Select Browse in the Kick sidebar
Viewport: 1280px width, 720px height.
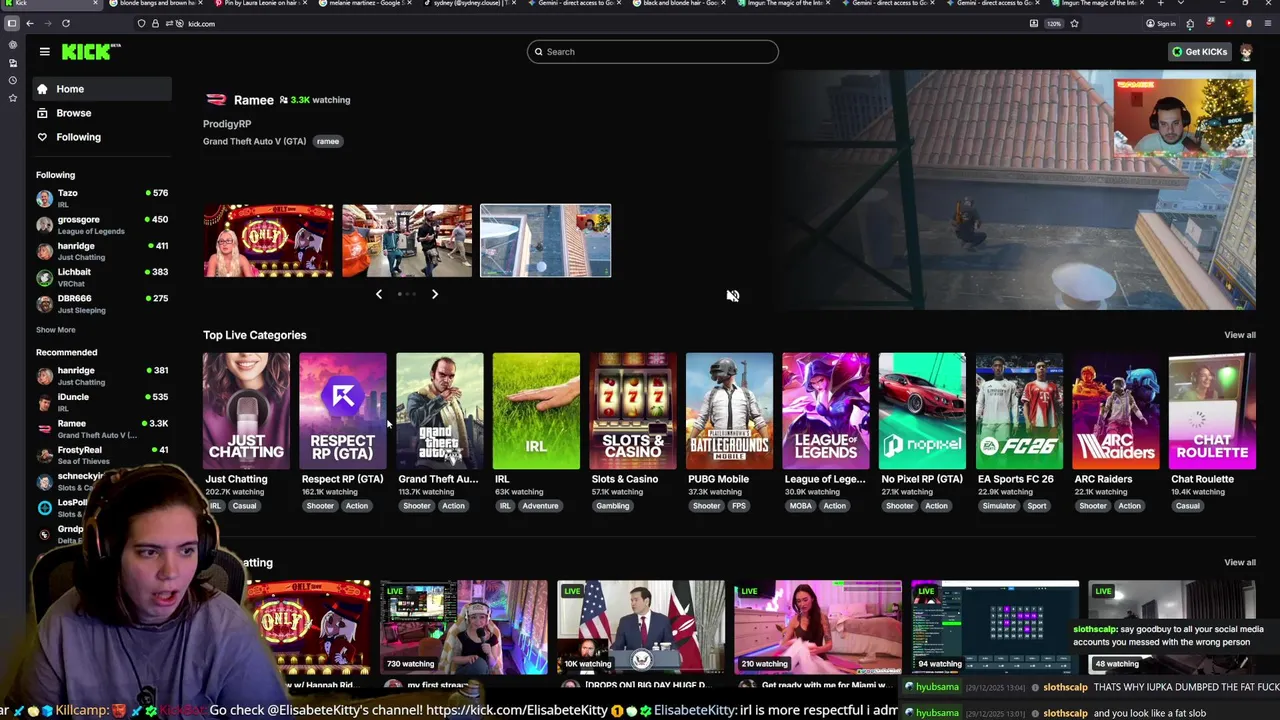point(100,113)
